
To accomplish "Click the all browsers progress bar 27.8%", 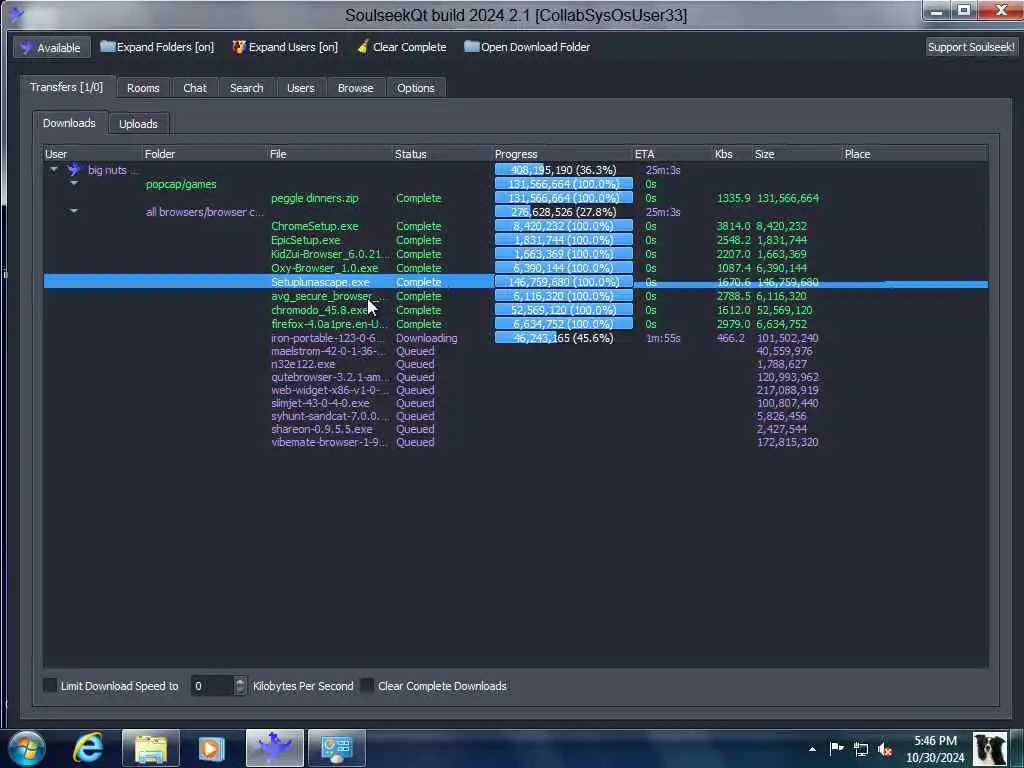I will [x=564, y=212].
